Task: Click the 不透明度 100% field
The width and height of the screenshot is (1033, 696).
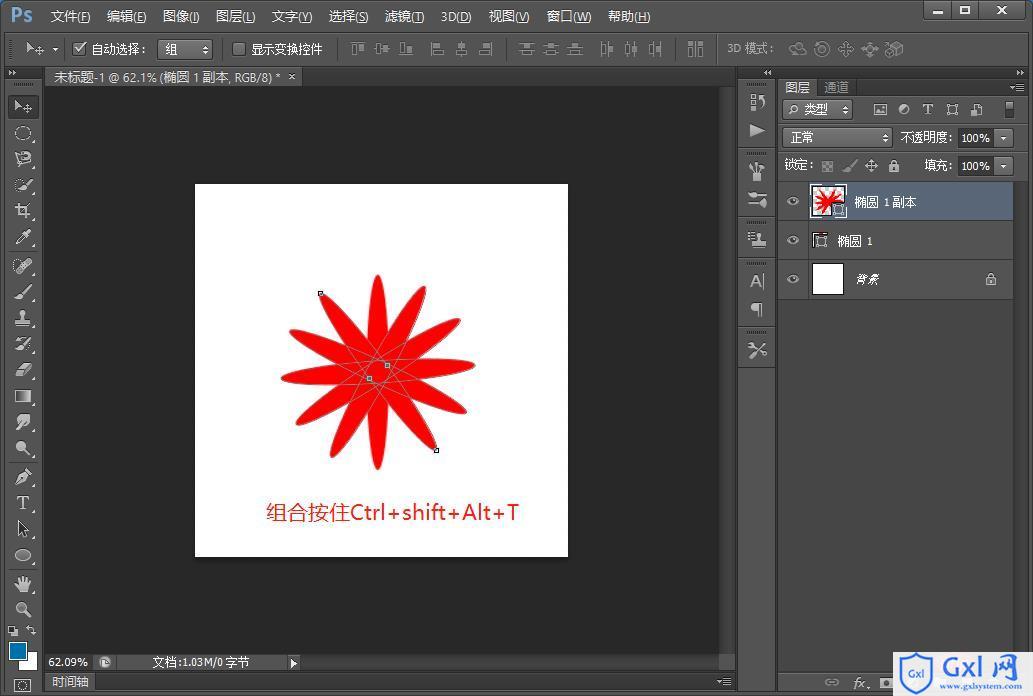Action: 976,138
